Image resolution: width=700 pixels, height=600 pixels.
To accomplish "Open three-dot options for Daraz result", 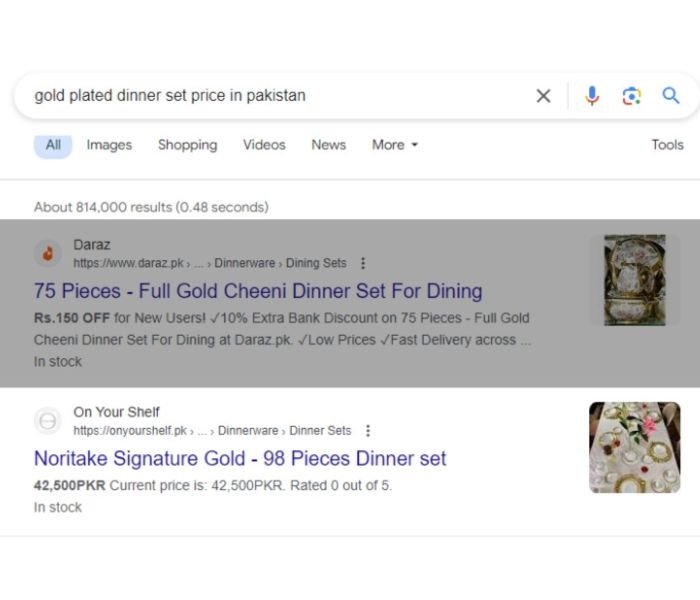I will 363,263.
